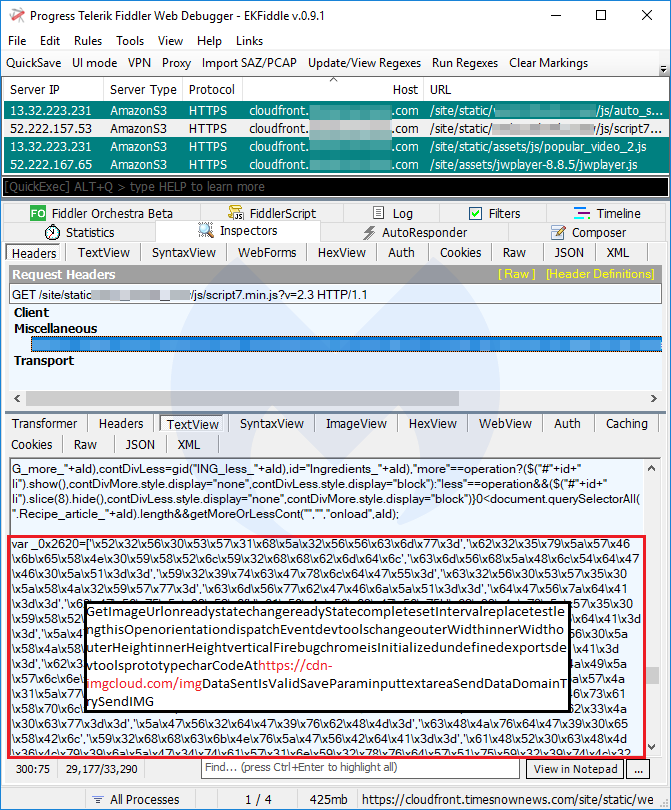This screenshot has height=810, width=671.
Task: Click the Composer tab's pencil icon
Action: [x=556, y=232]
